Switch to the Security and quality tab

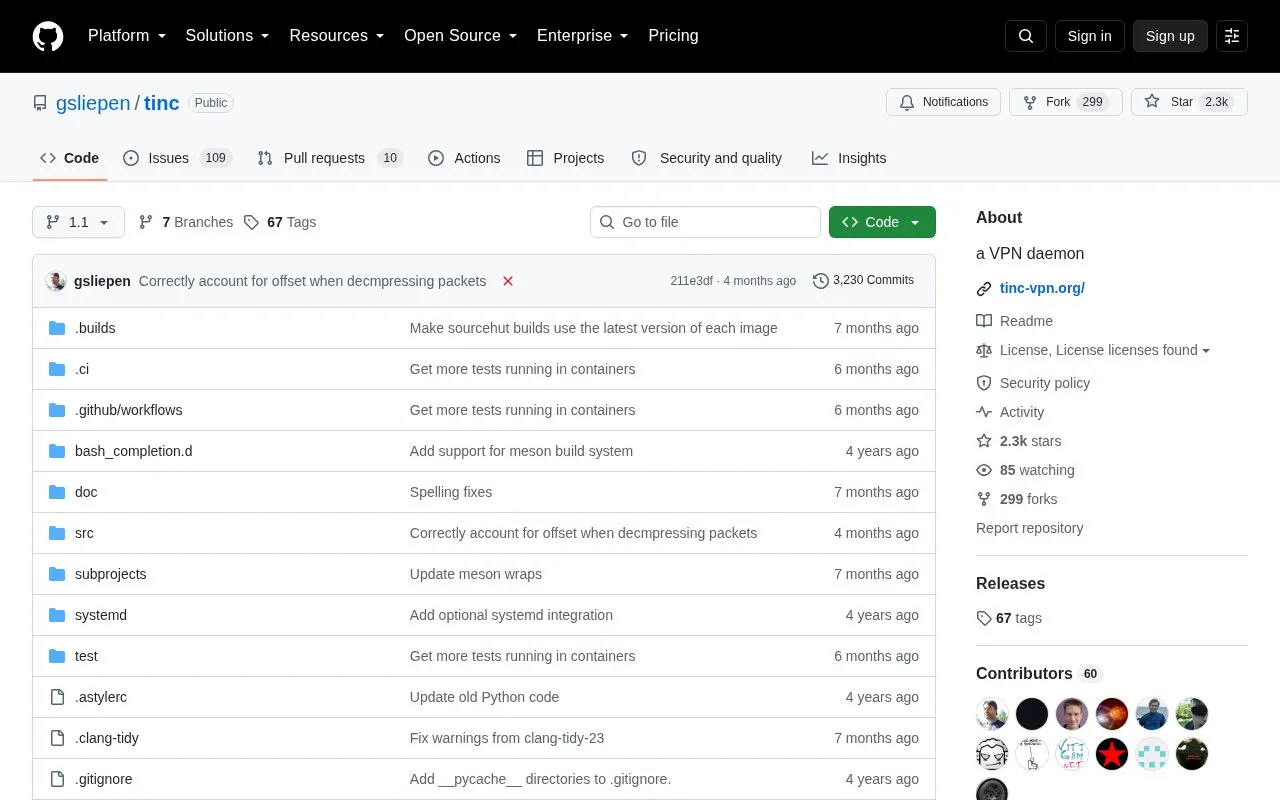coord(707,158)
